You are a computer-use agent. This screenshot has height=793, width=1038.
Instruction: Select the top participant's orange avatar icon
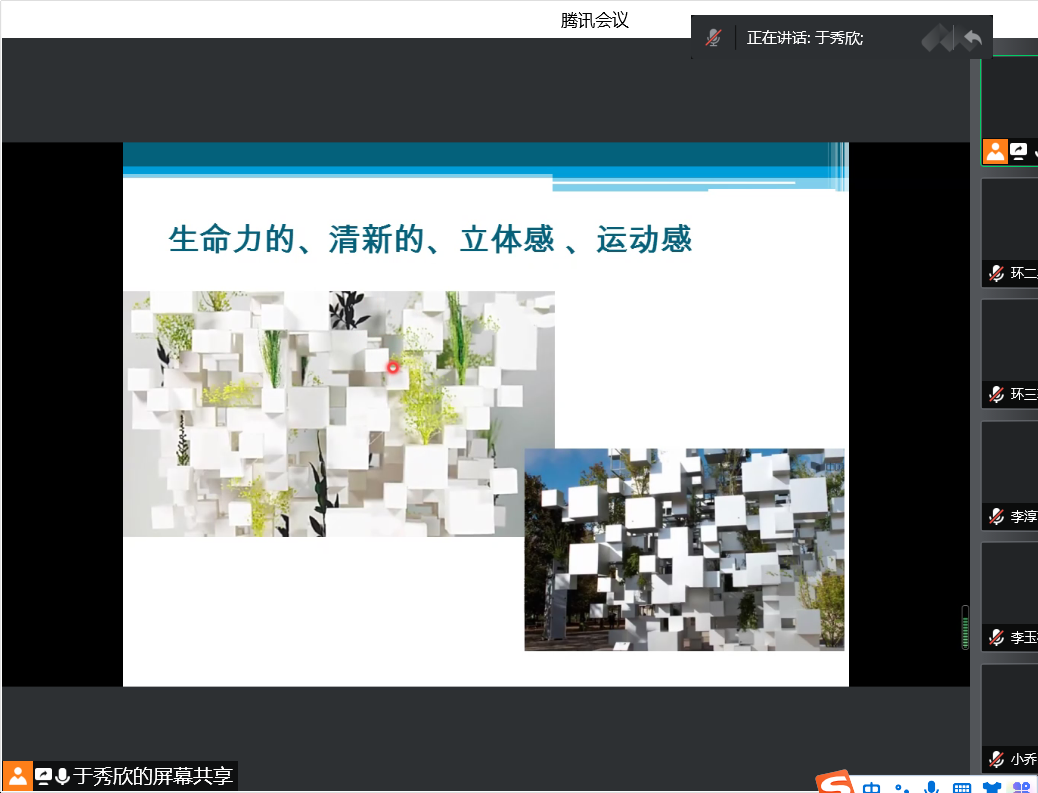(995, 152)
